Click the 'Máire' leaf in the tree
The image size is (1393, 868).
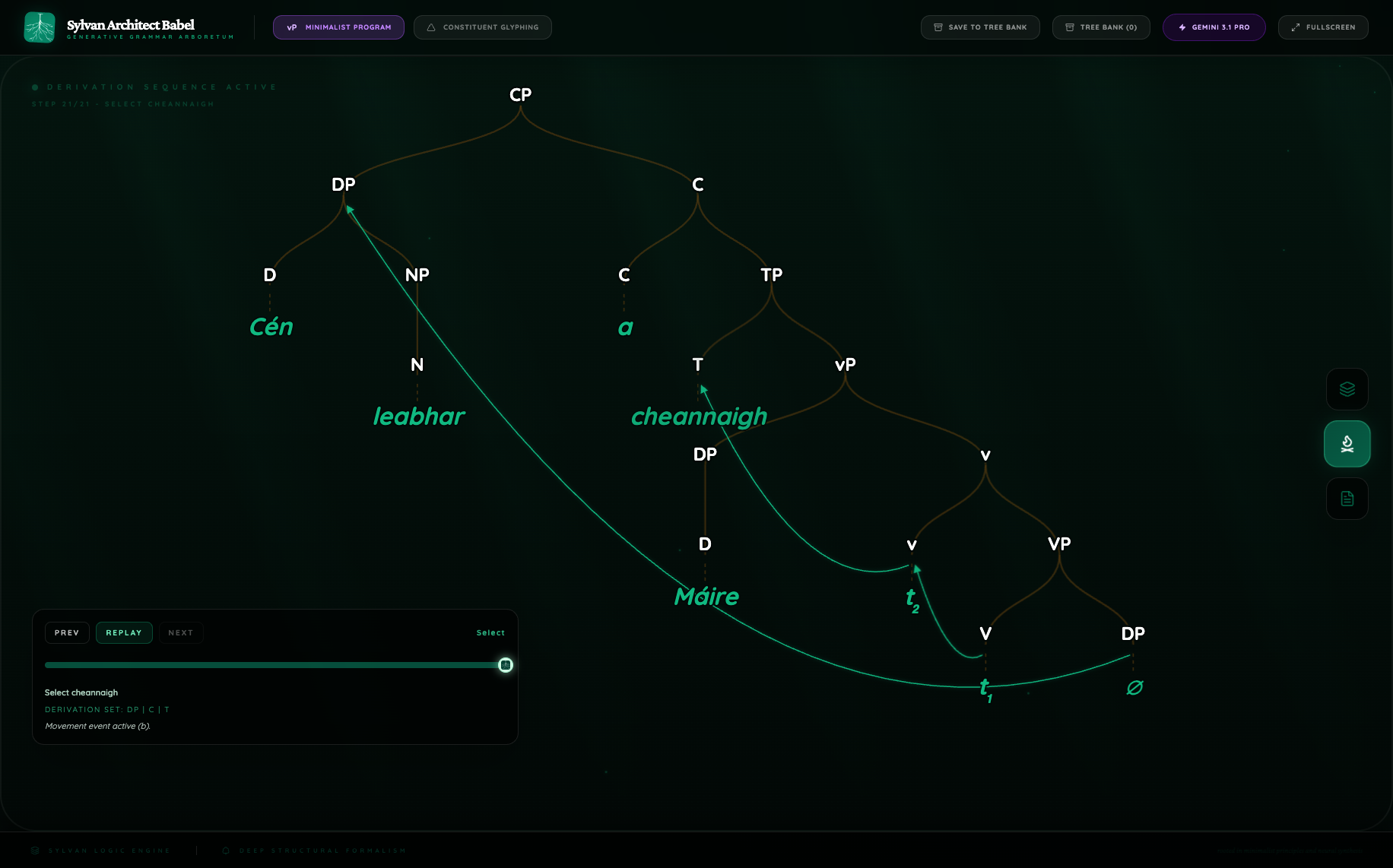tap(706, 597)
